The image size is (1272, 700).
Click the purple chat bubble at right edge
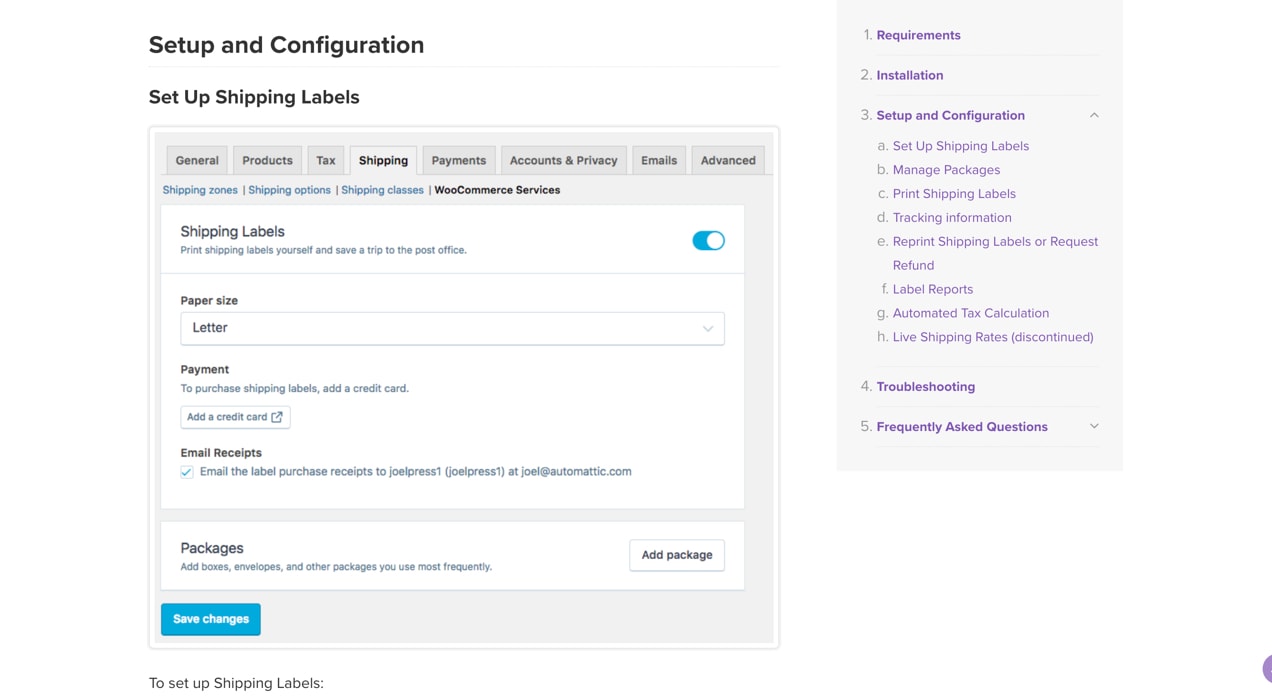(x=1267, y=668)
